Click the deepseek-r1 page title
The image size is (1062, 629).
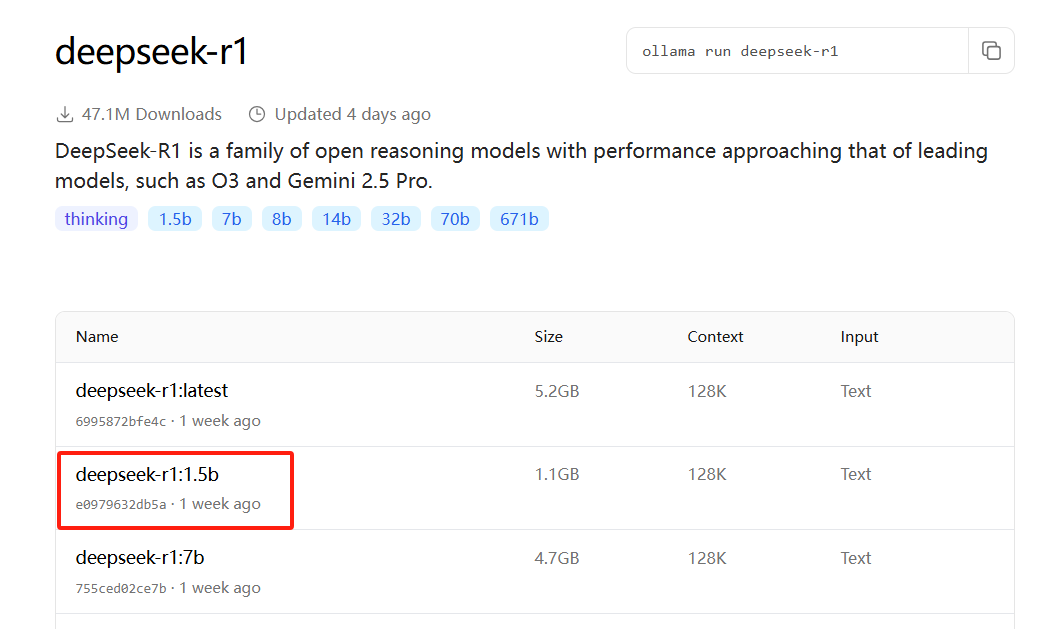152,51
